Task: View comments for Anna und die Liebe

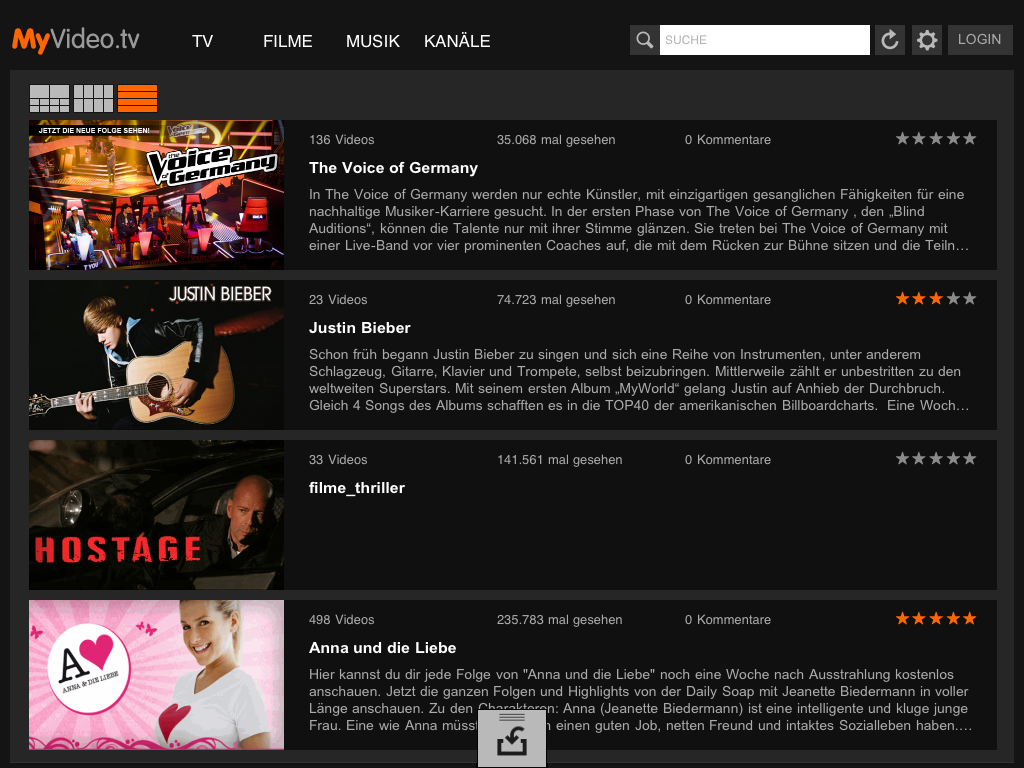Action: pyautogui.click(x=727, y=619)
